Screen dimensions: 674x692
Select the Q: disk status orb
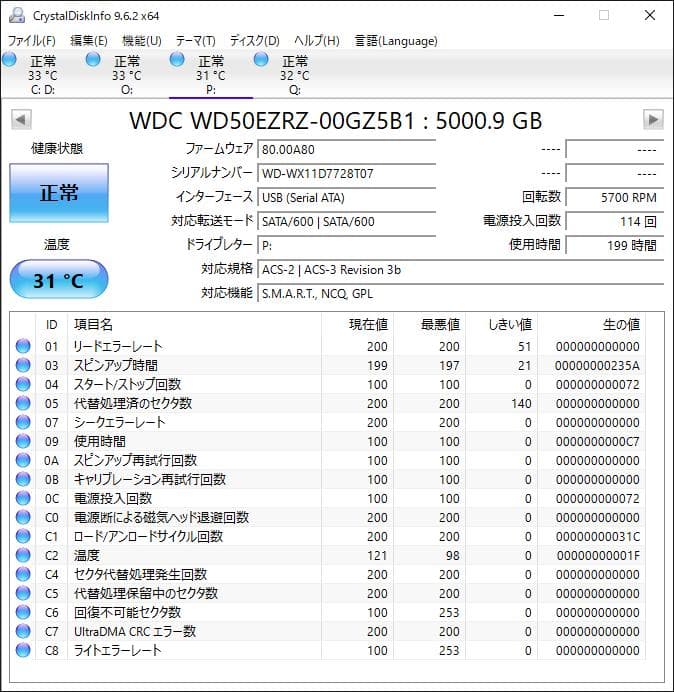[261, 59]
